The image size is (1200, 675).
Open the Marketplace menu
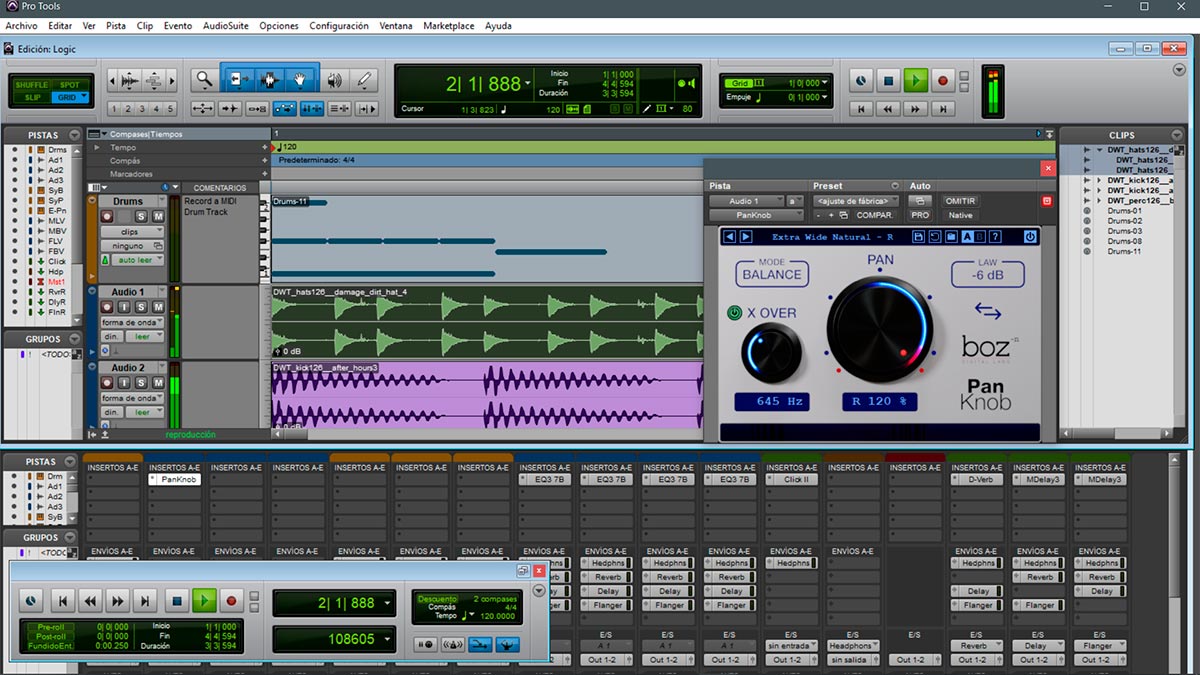(x=449, y=26)
